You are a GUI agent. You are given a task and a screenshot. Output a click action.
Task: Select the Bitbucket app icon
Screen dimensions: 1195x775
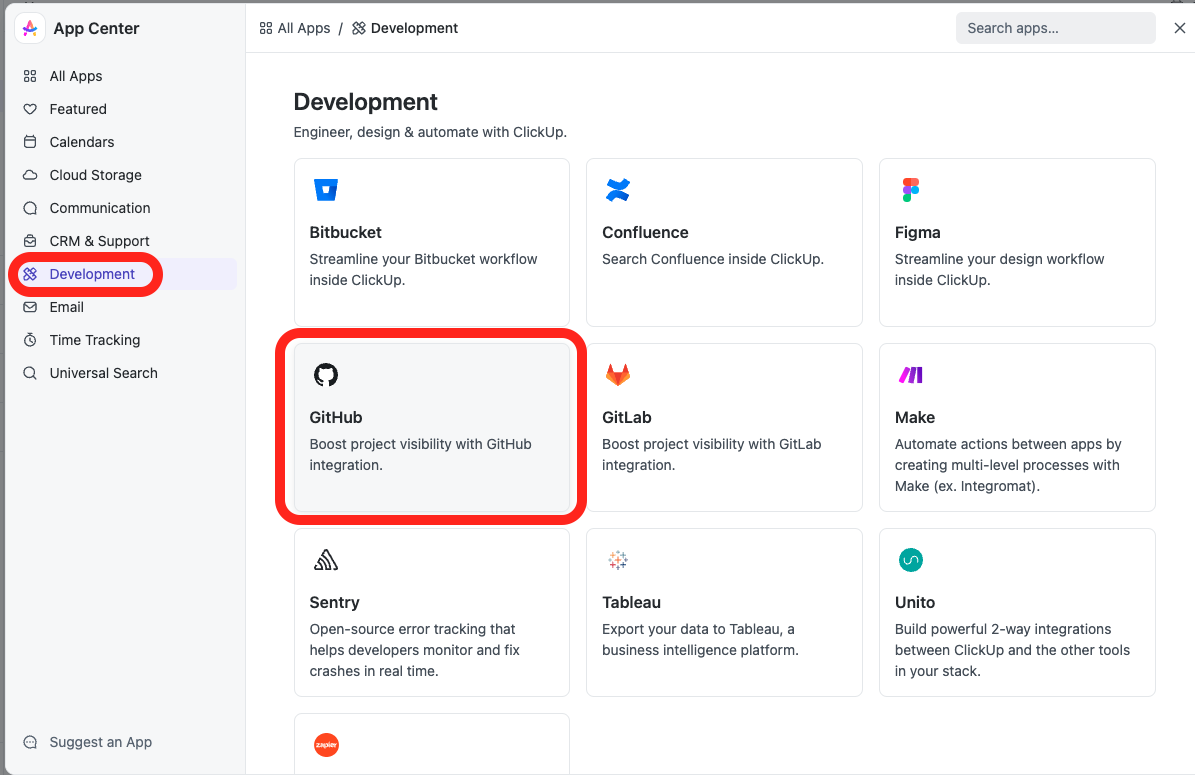click(x=325, y=190)
